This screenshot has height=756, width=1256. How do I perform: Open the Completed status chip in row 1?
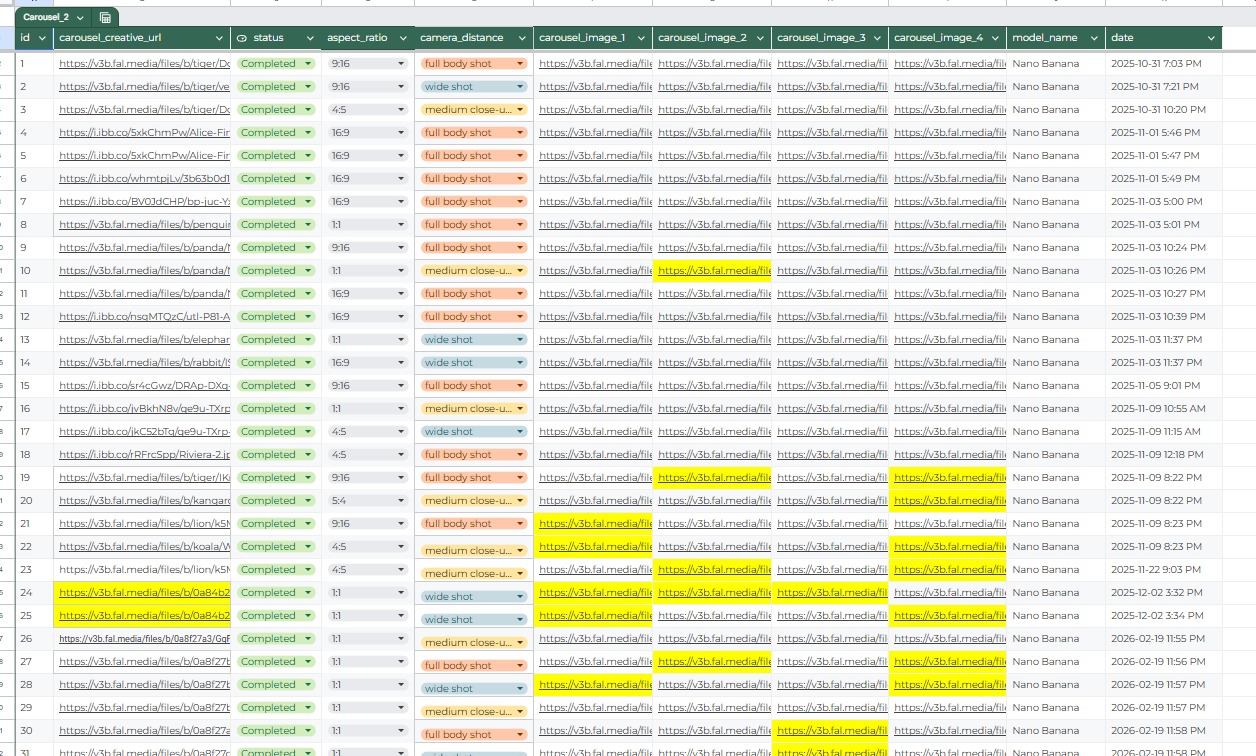(x=275, y=63)
